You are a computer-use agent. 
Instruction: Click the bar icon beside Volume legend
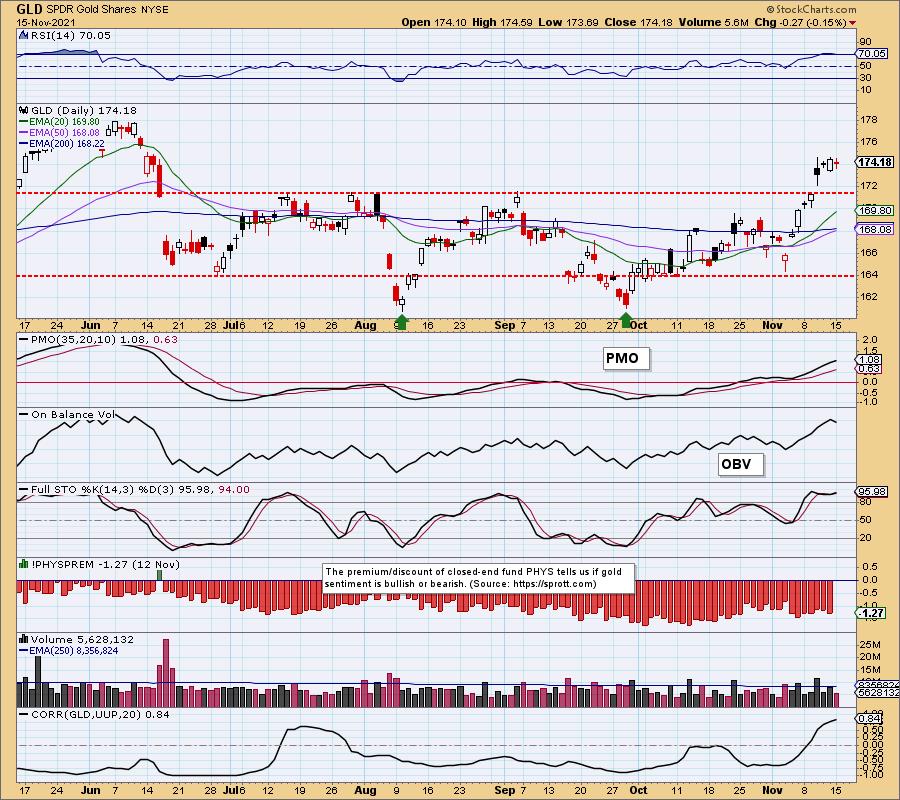coord(24,639)
